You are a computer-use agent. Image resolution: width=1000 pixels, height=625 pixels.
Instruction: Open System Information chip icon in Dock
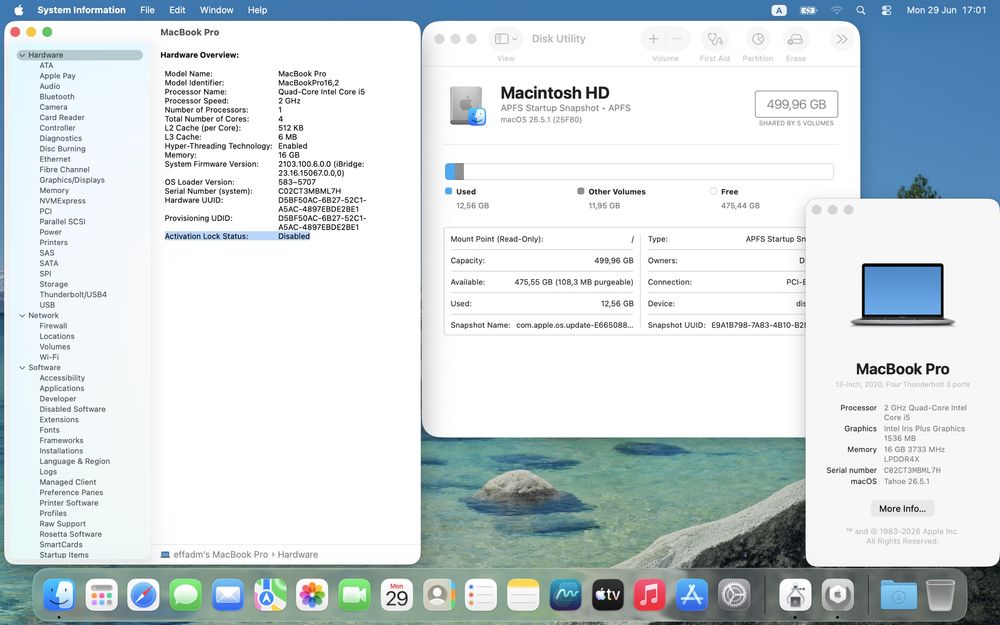coord(837,595)
